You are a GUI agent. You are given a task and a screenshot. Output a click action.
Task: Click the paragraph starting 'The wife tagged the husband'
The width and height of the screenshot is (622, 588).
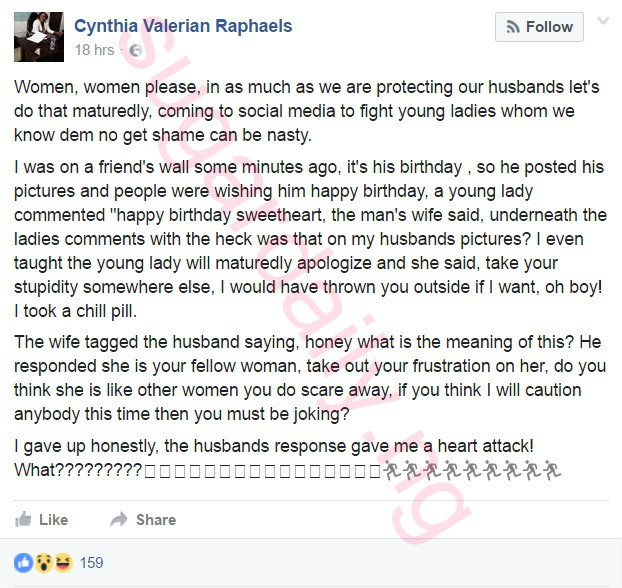[x=310, y=378]
